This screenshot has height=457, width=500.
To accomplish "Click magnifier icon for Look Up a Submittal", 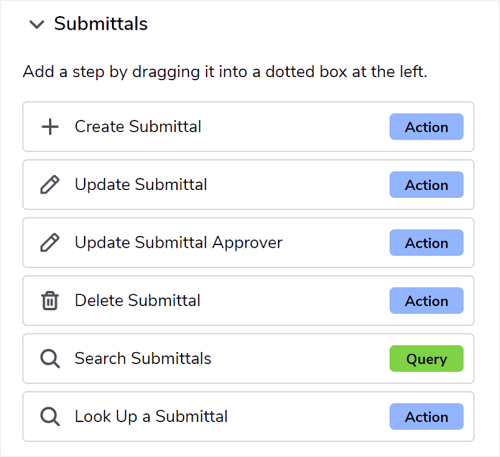I will pyautogui.click(x=50, y=417).
